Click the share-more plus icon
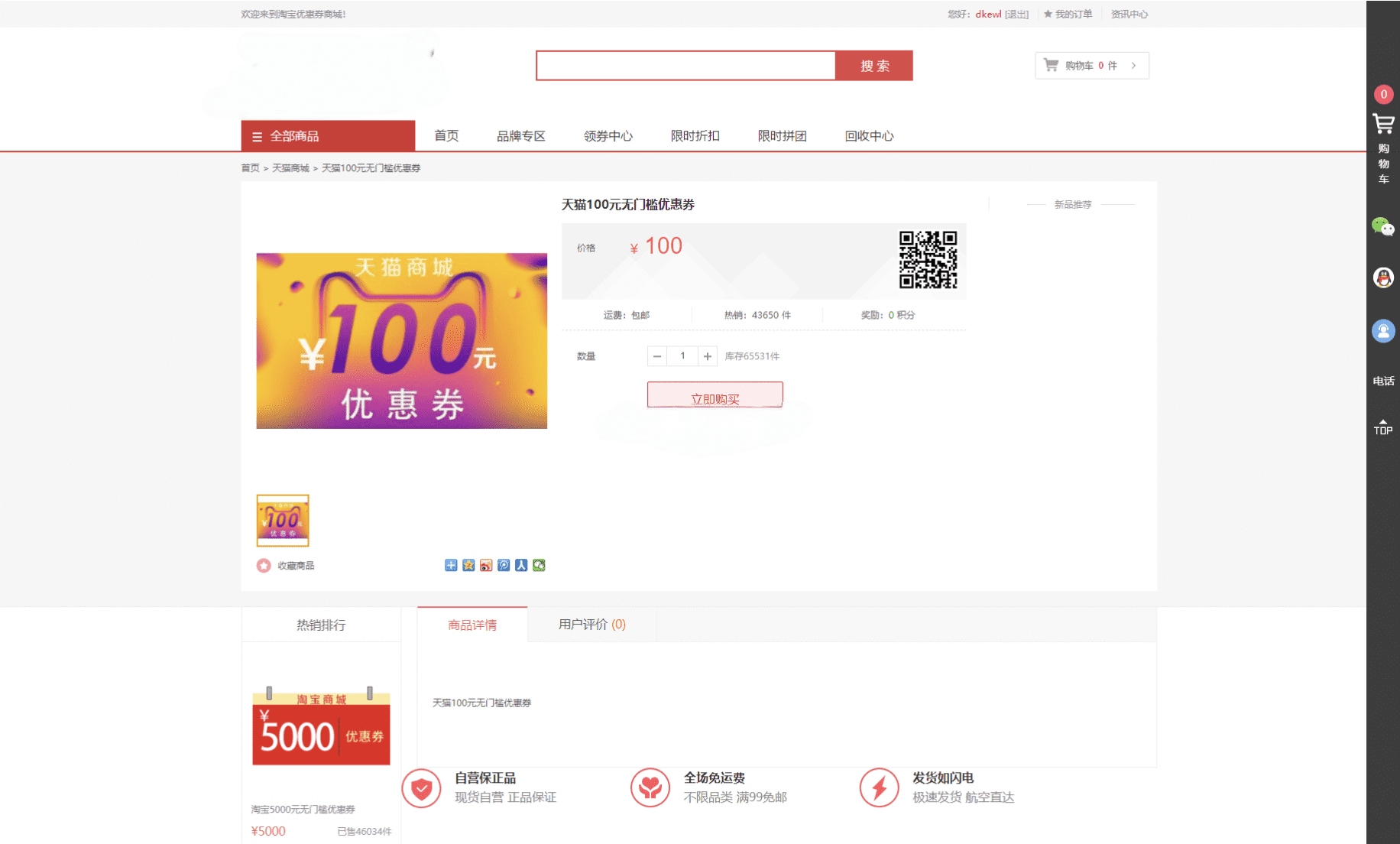 point(451,565)
